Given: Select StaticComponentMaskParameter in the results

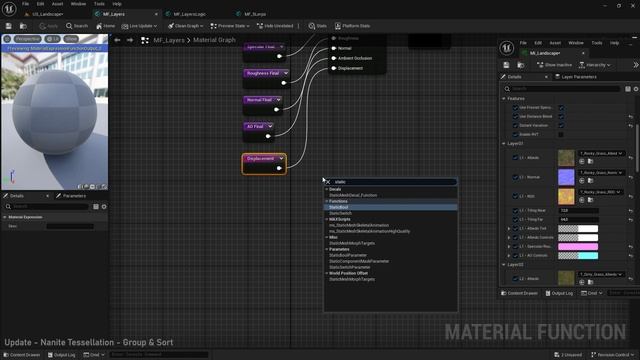Looking at the screenshot, I should [391, 261].
